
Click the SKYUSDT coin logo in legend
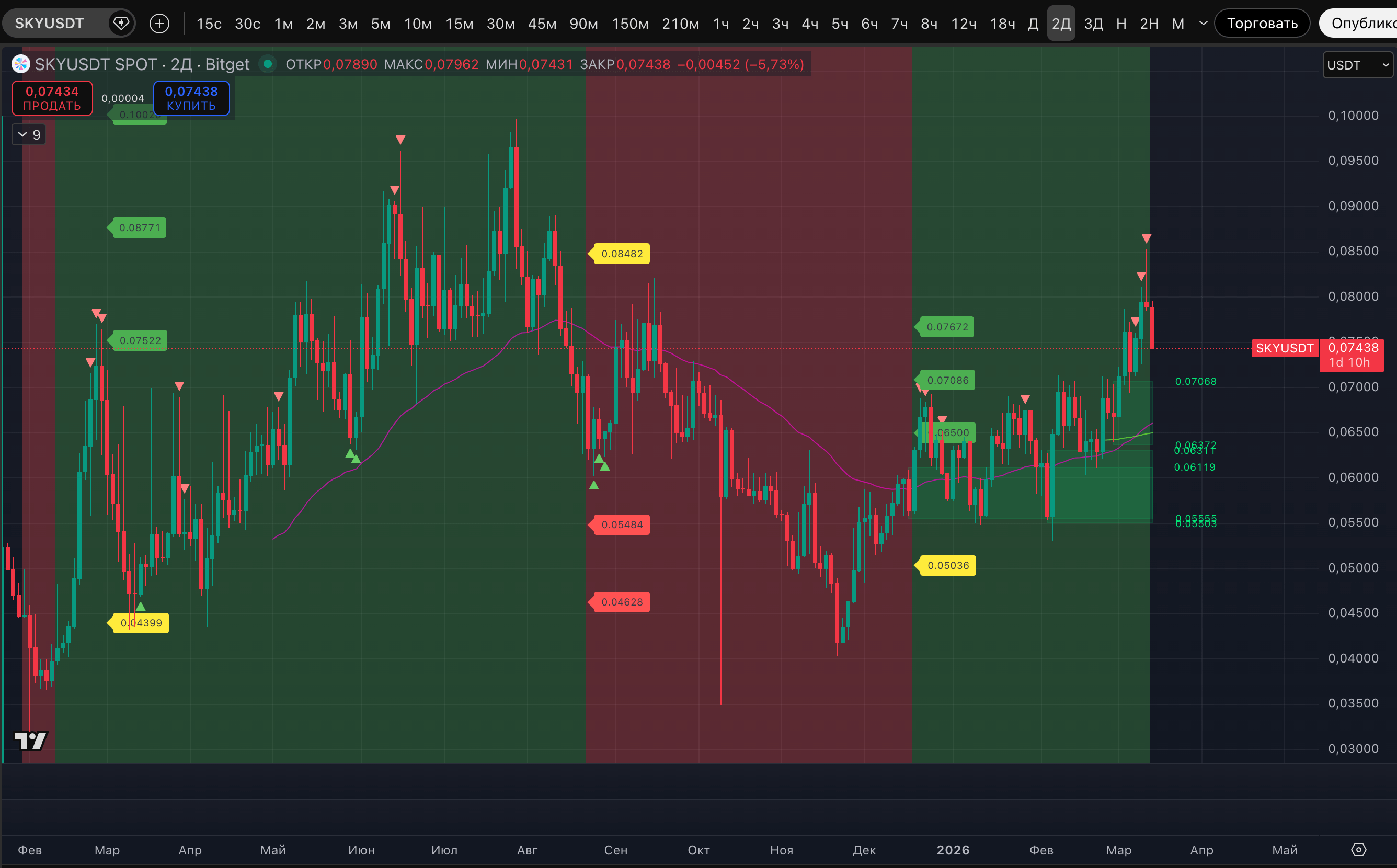(x=21, y=64)
